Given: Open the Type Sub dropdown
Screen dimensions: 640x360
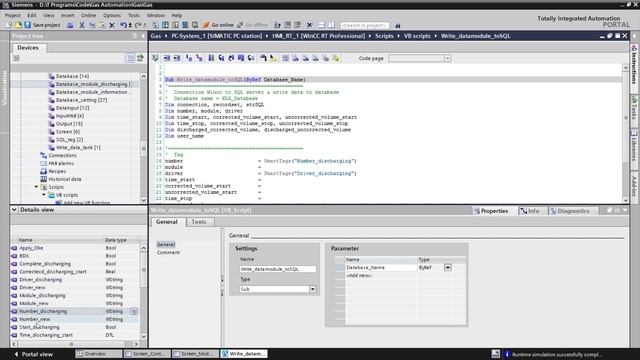Looking at the screenshot, I should (x=313, y=289).
